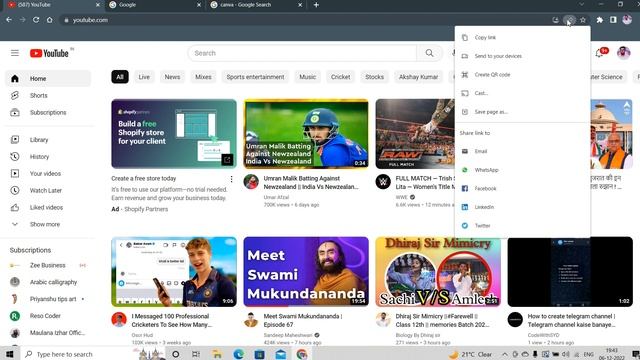Open Zee Business subscription channel
The width and height of the screenshot is (640, 360).
click(x=48, y=265)
